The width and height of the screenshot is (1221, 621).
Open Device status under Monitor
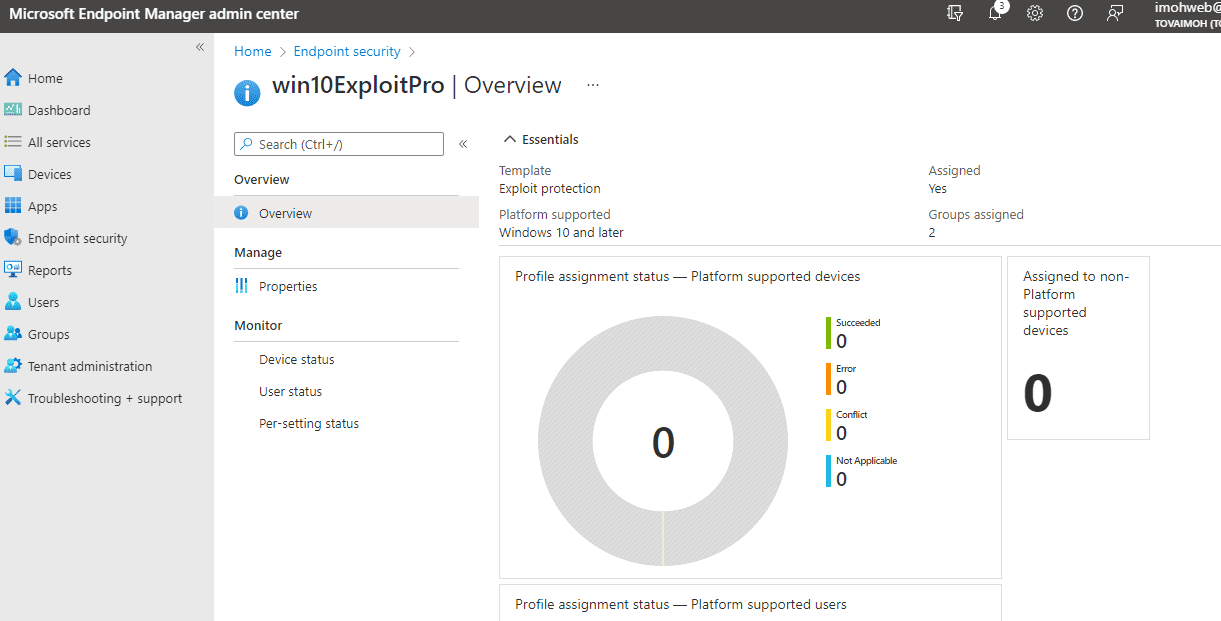pos(296,359)
